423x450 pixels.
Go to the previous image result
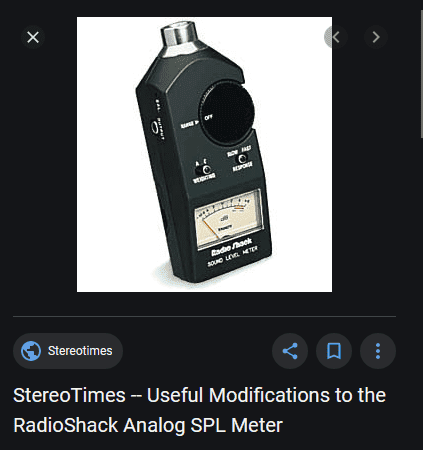[336, 37]
